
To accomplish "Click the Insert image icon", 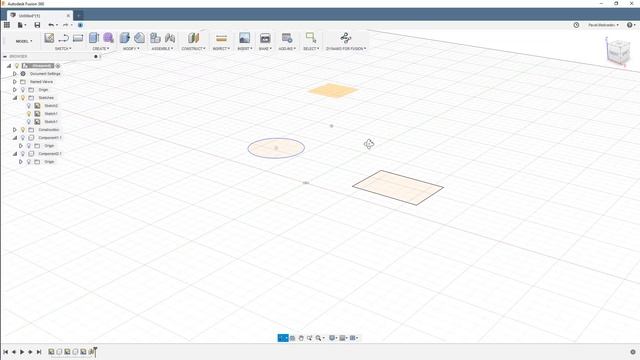I will (x=244, y=38).
